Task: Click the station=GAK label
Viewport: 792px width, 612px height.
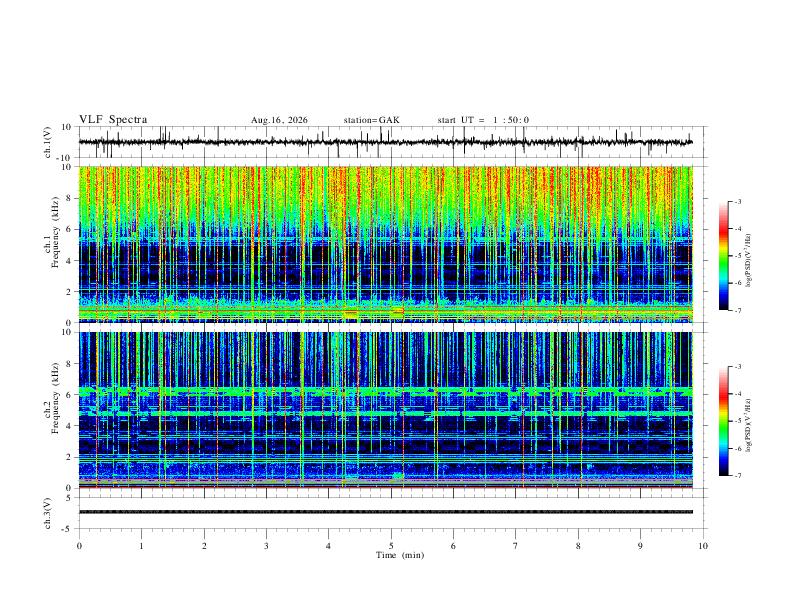Action: coord(371,120)
